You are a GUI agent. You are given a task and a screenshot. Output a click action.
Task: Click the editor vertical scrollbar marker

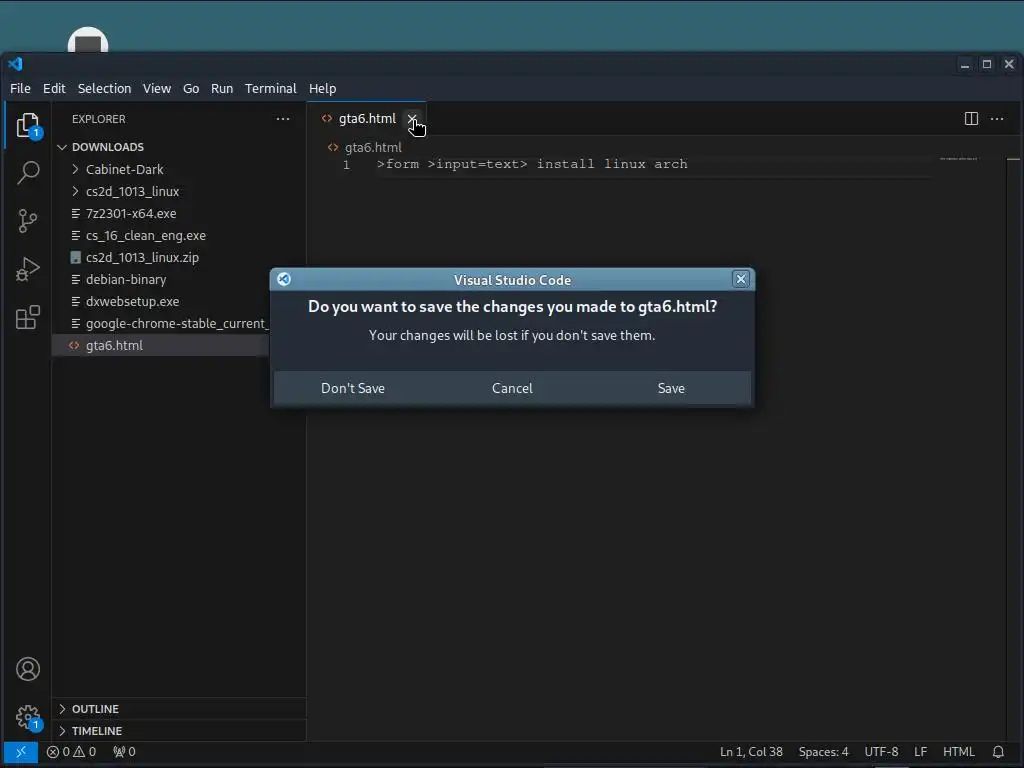click(x=1013, y=159)
